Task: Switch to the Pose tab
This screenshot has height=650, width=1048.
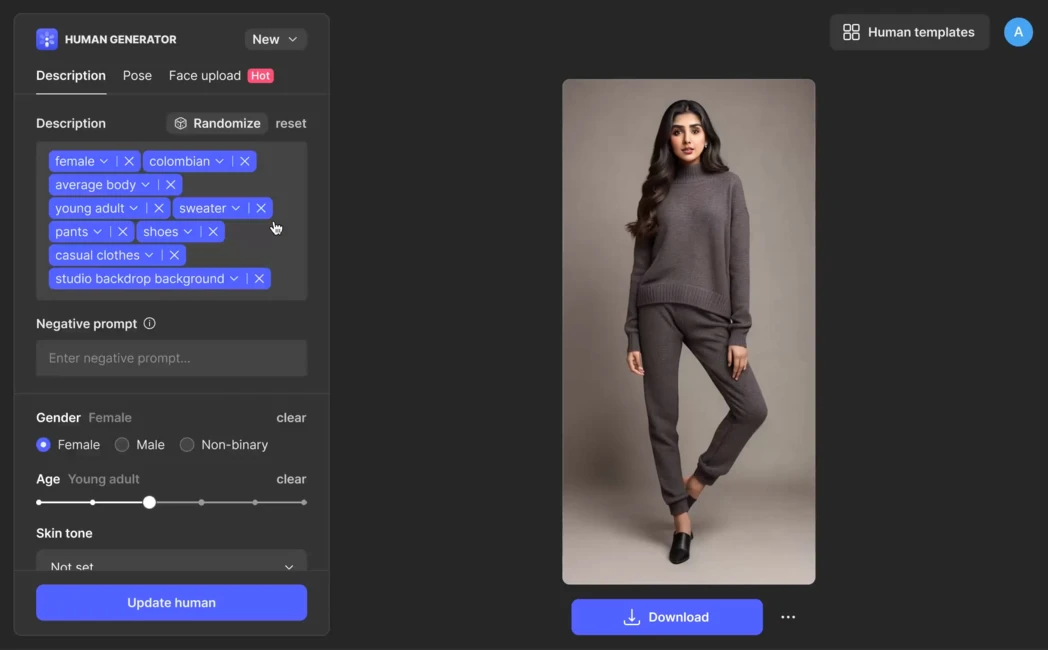Action: (x=137, y=75)
